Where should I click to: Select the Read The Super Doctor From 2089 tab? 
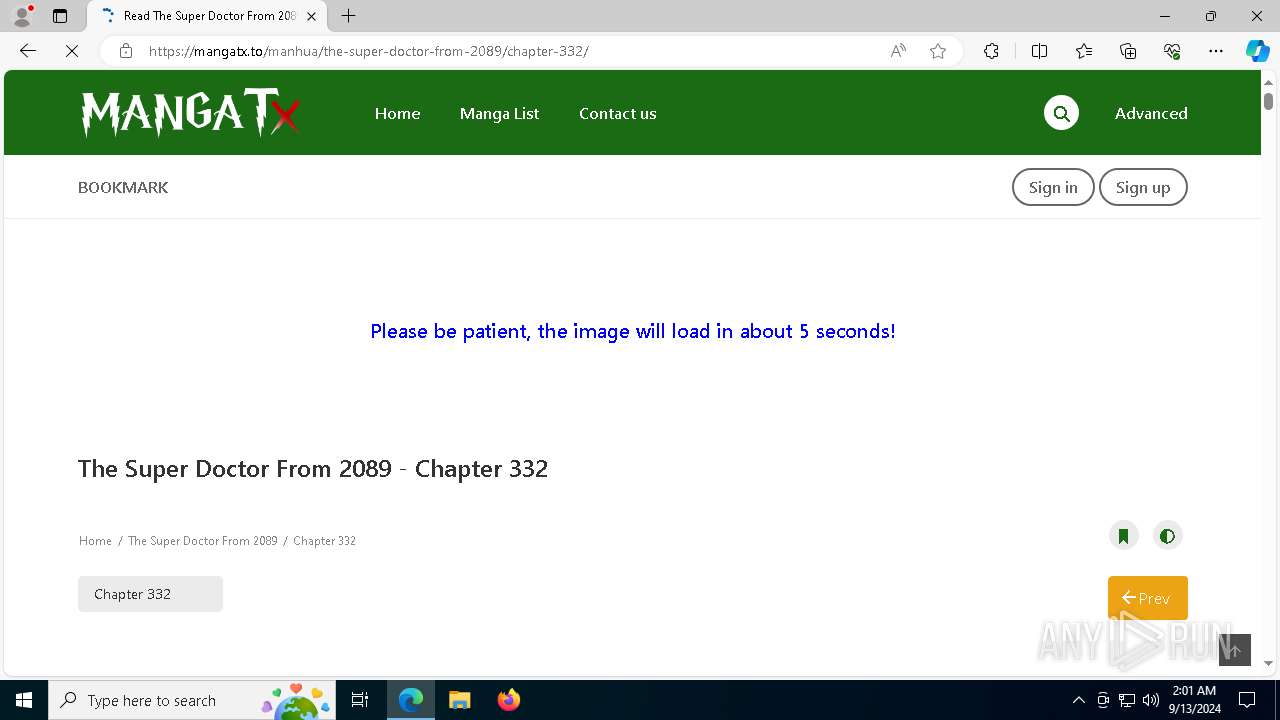tap(206, 16)
